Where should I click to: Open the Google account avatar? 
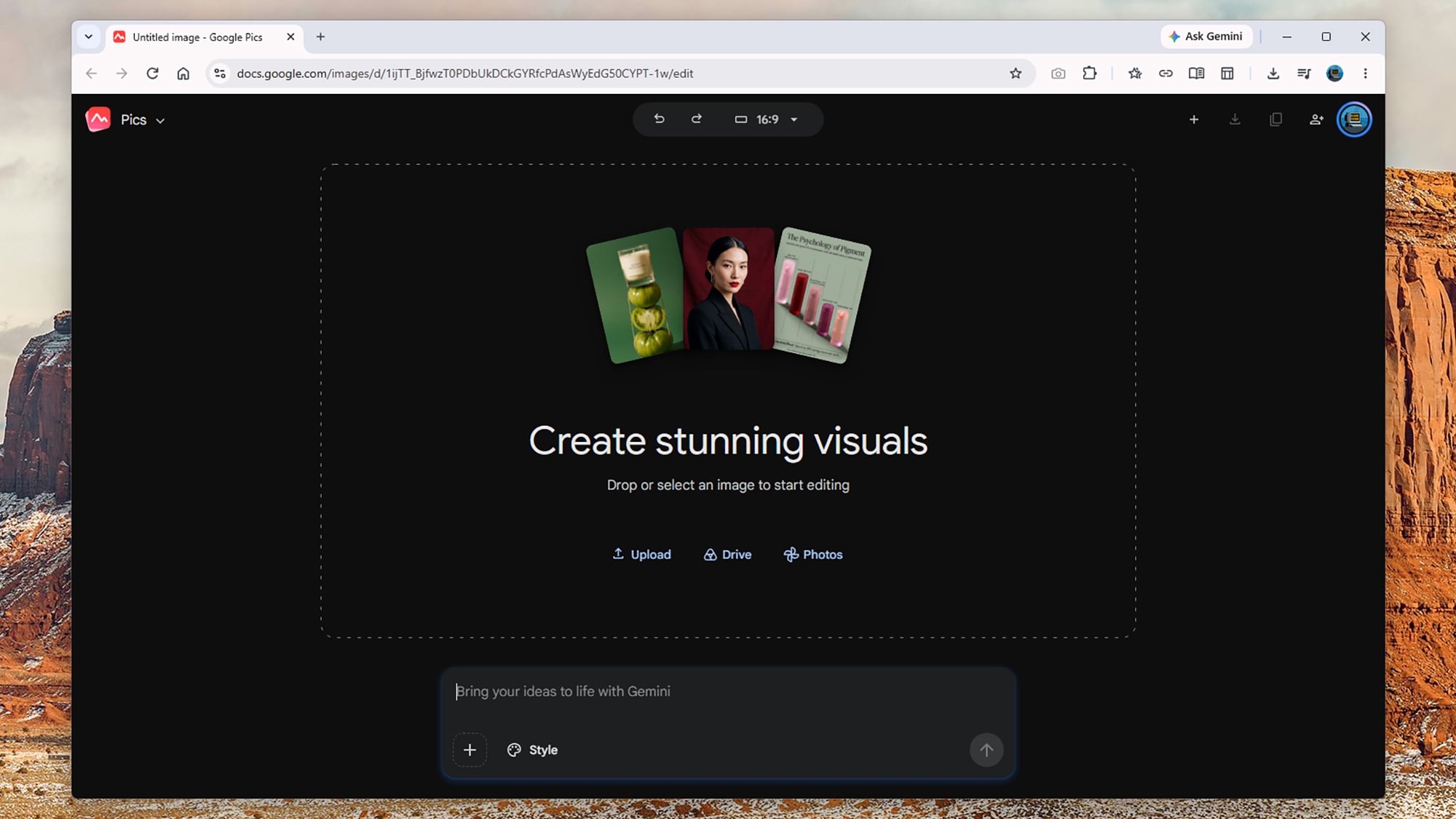pos(1354,119)
